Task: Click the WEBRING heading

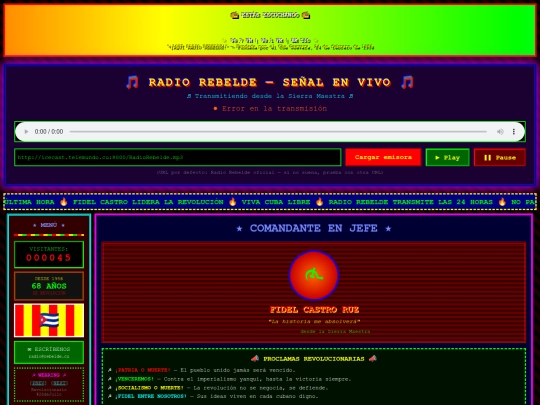Action: click(x=49, y=375)
